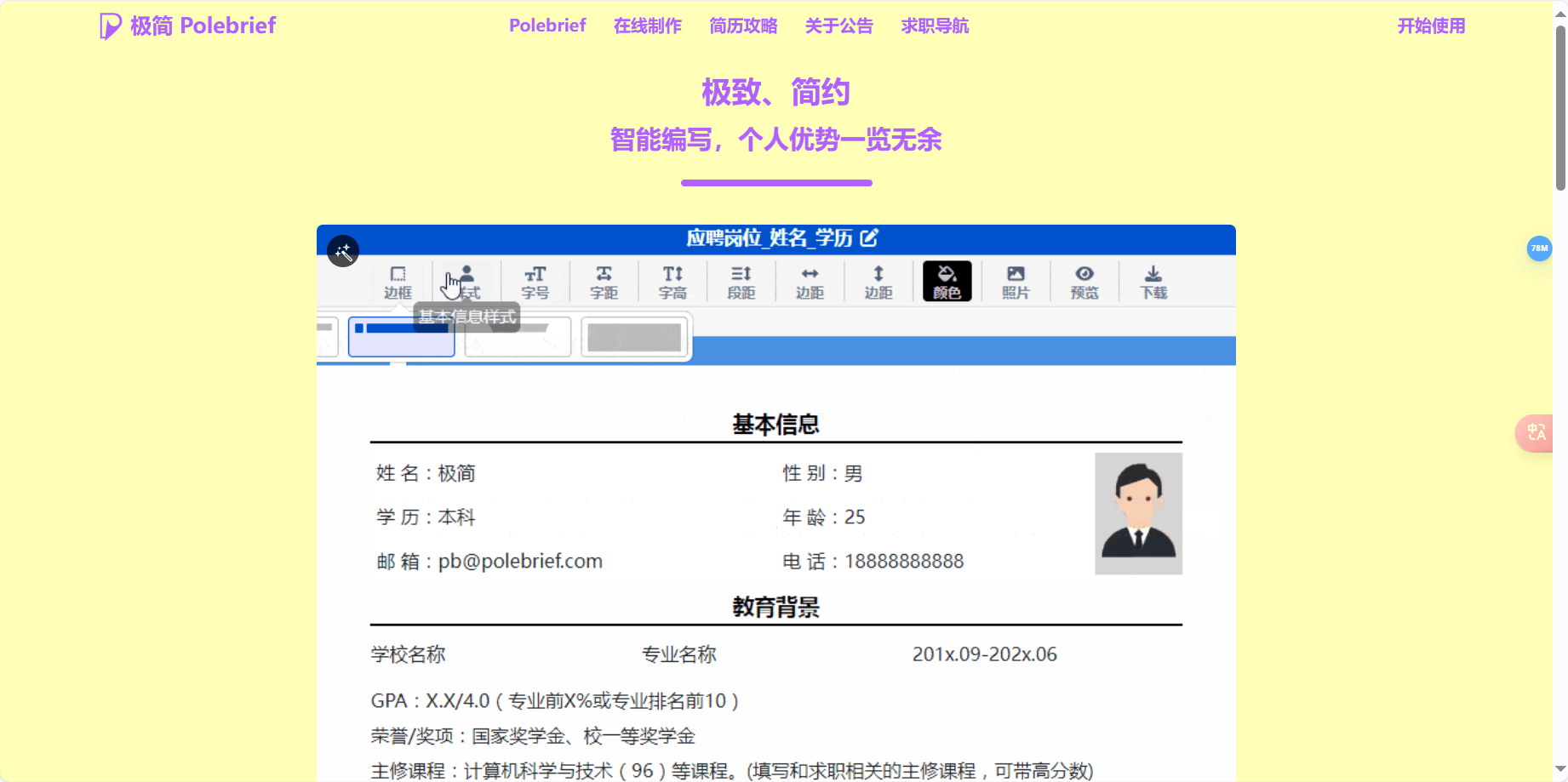The height and width of the screenshot is (782, 1568).
Task: Click the 下载 download icon
Action: [x=1153, y=281]
